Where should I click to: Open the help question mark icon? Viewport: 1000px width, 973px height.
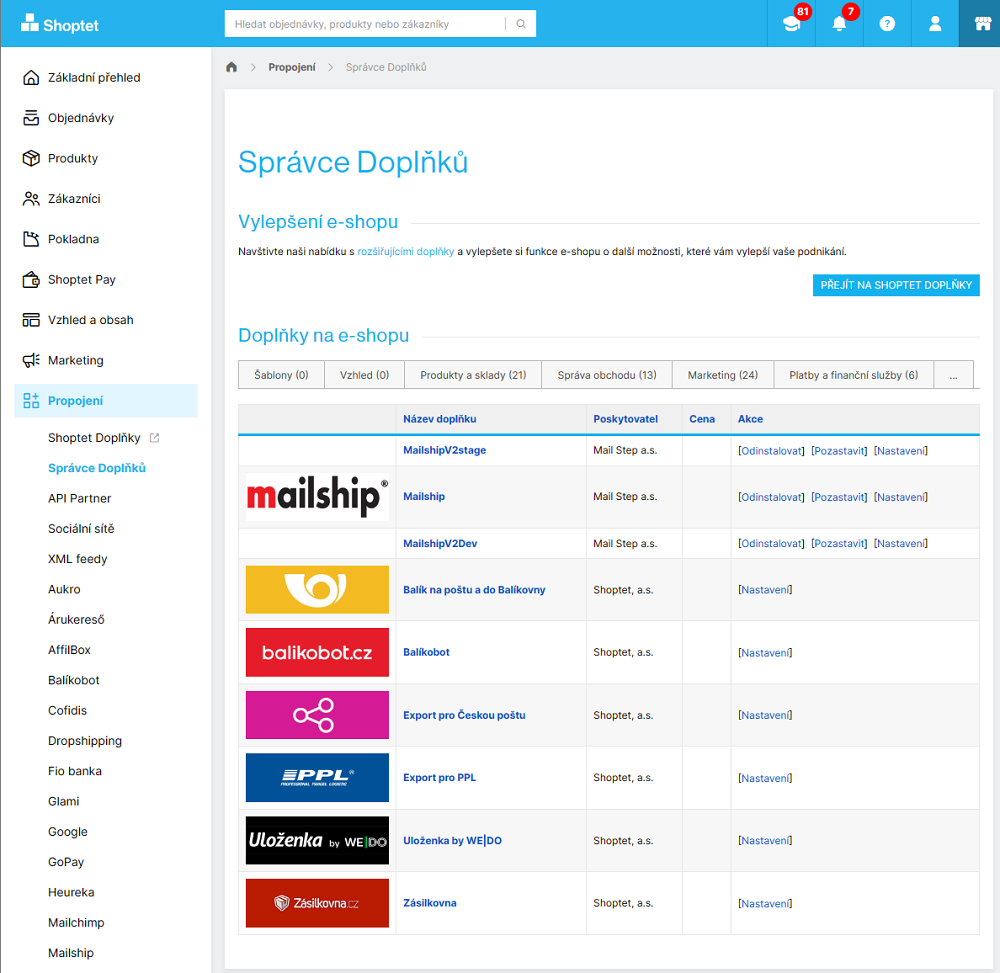887,24
